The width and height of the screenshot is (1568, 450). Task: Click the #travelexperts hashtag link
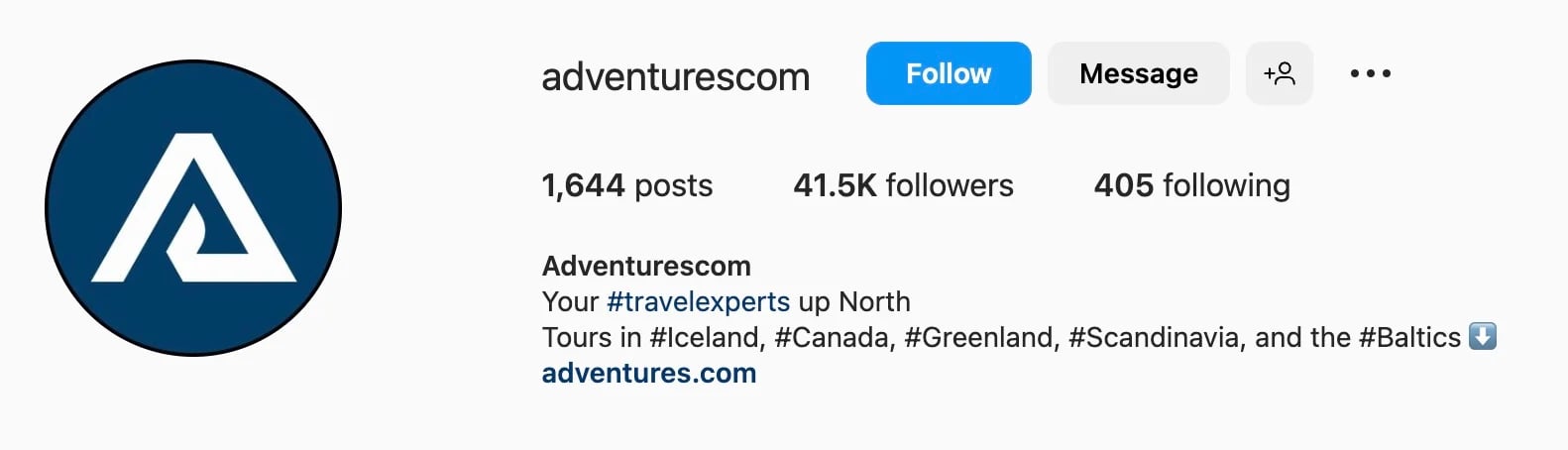point(698,301)
